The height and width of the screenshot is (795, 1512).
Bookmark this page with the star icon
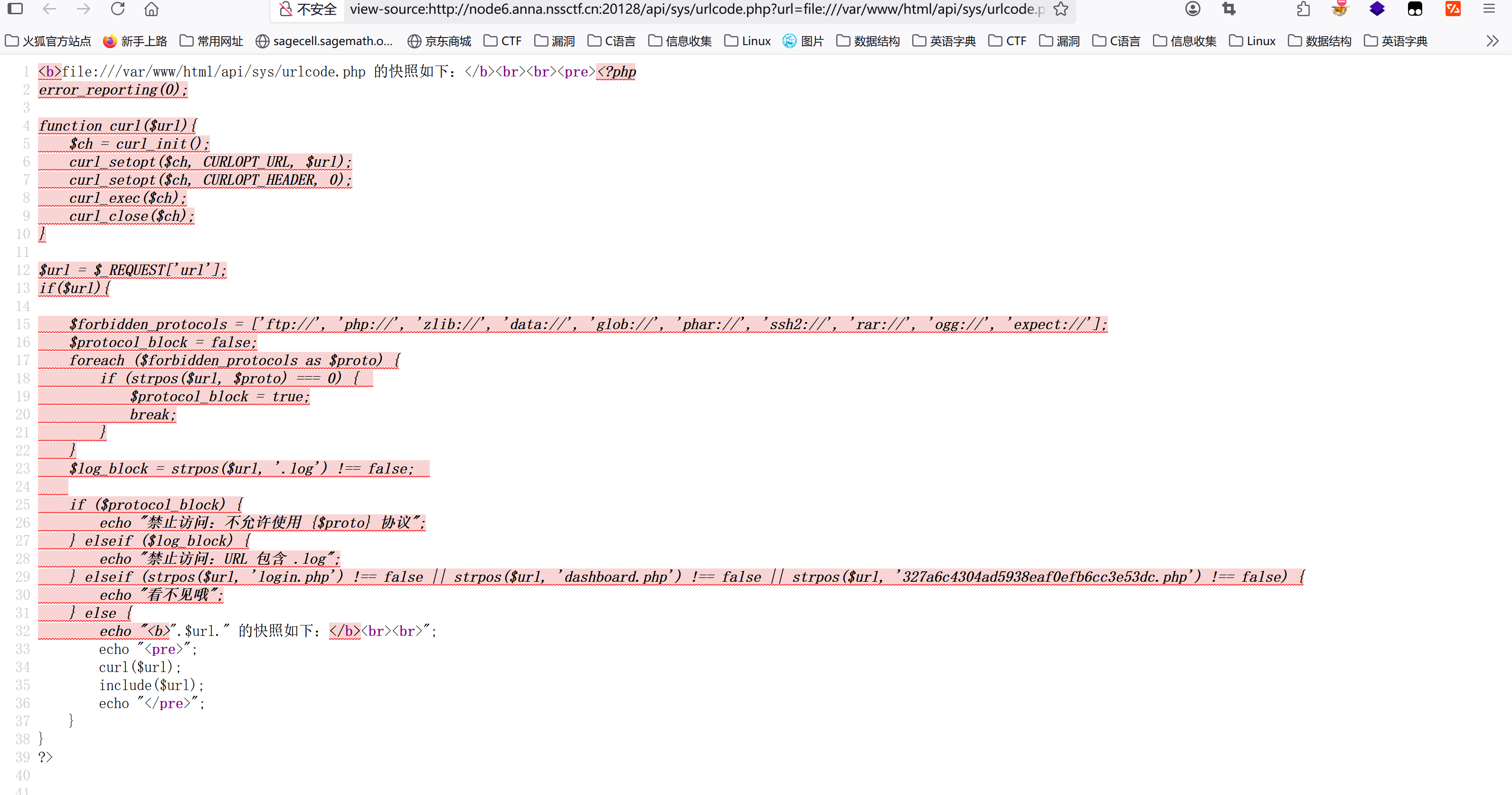(1060, 9)
